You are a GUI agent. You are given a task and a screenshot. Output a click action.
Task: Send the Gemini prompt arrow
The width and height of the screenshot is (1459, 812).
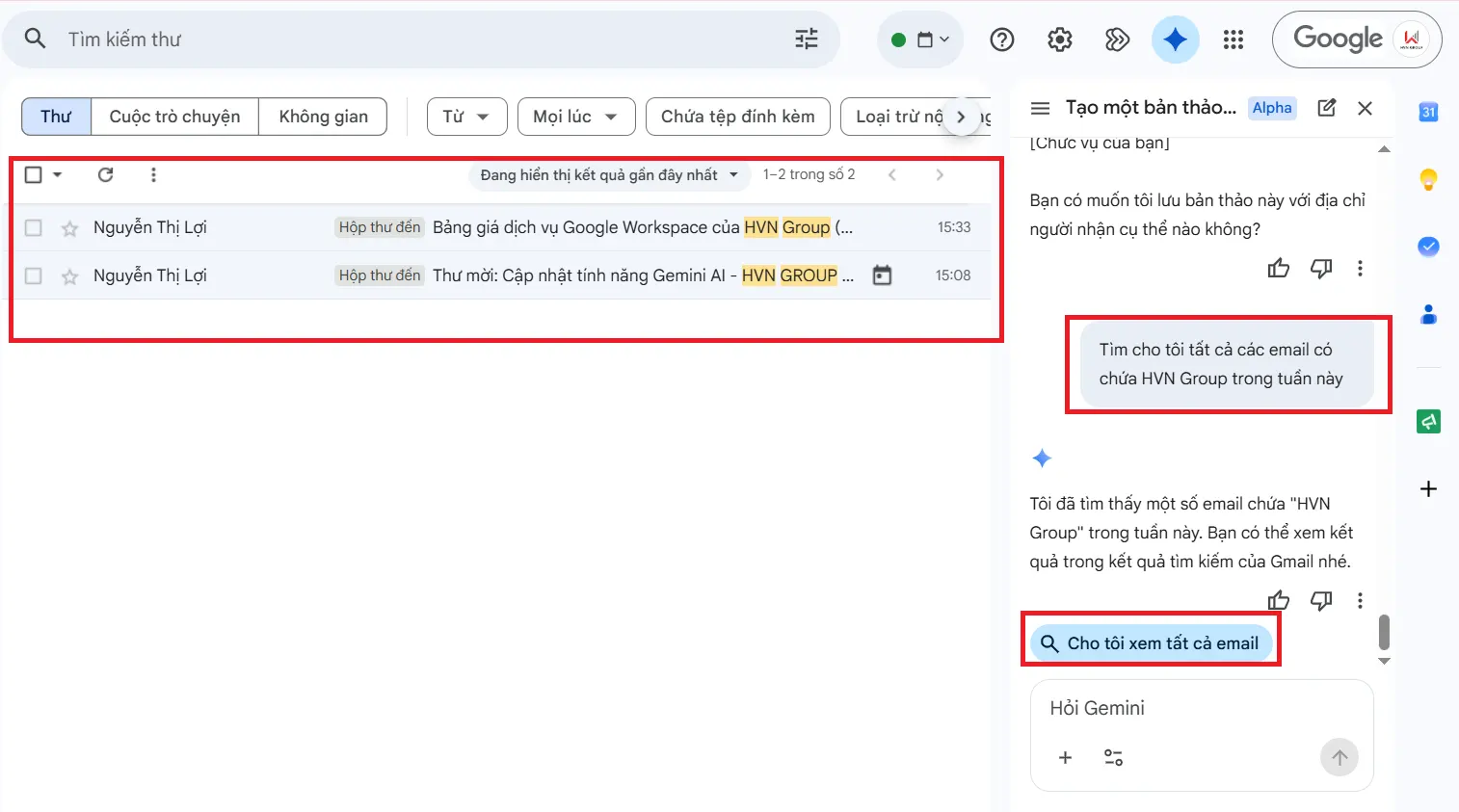click(1340, 757)
